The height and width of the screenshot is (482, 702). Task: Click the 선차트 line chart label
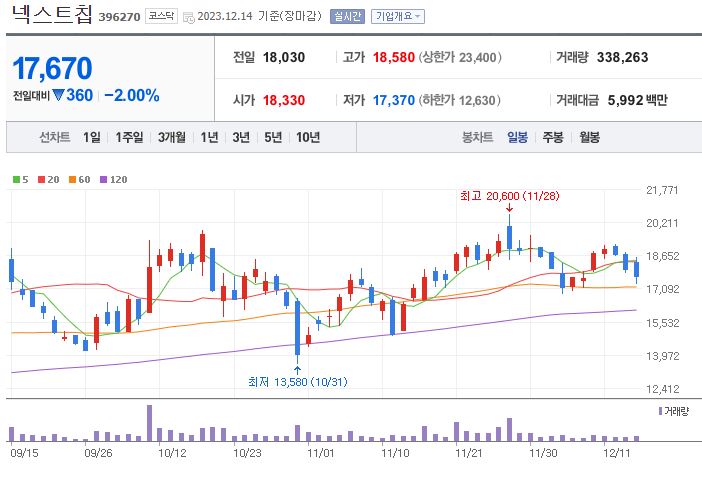coord(55,137)
